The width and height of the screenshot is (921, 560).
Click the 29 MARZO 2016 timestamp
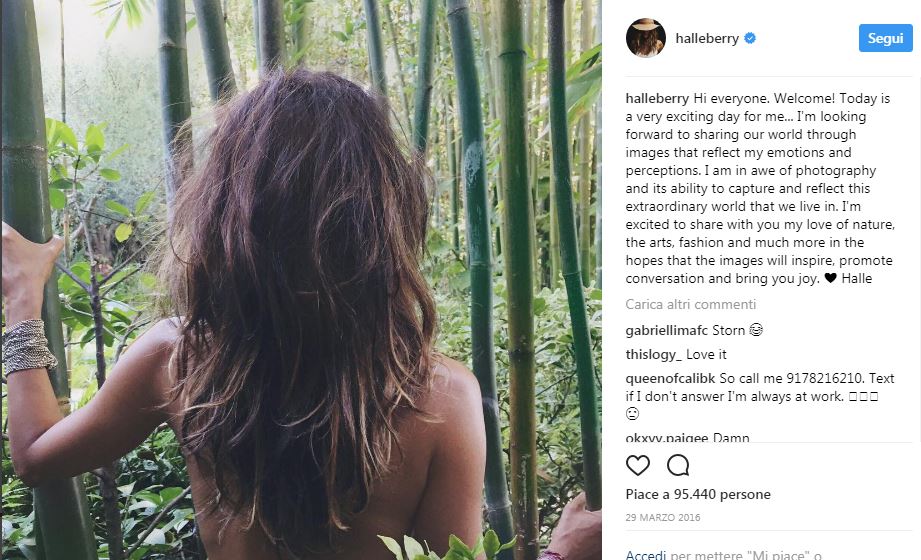click(x=663, y=517)
